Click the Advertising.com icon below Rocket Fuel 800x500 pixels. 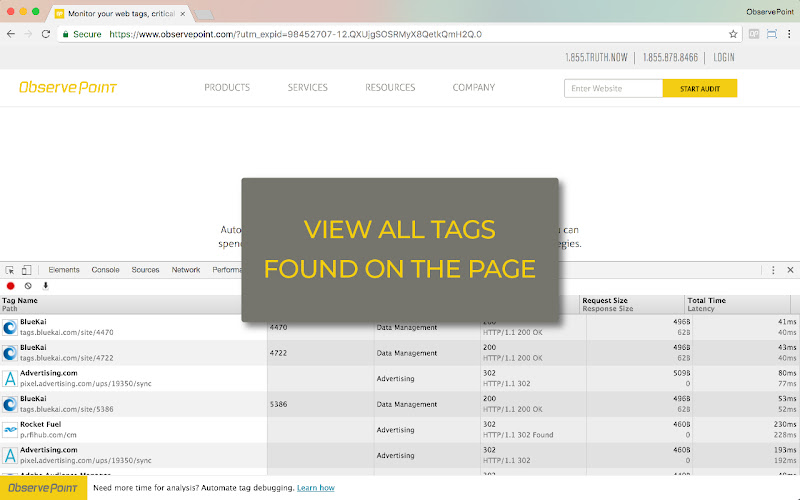pos(10,455)
